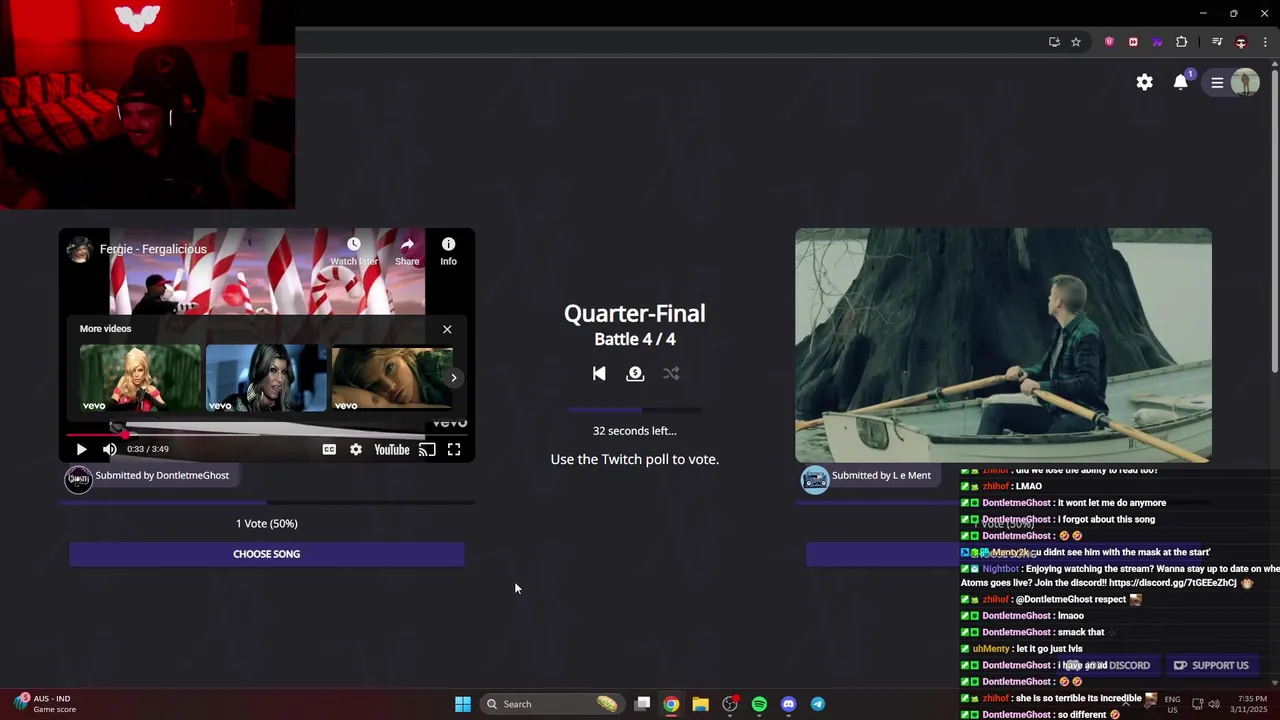Open Chrome from the taskbar

671,704
